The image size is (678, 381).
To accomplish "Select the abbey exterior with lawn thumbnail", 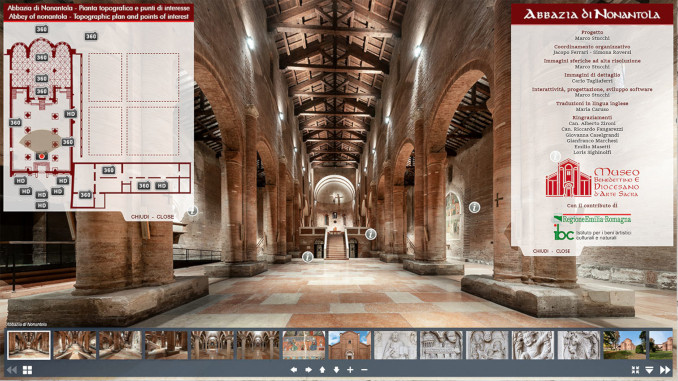I will (625, 345).
